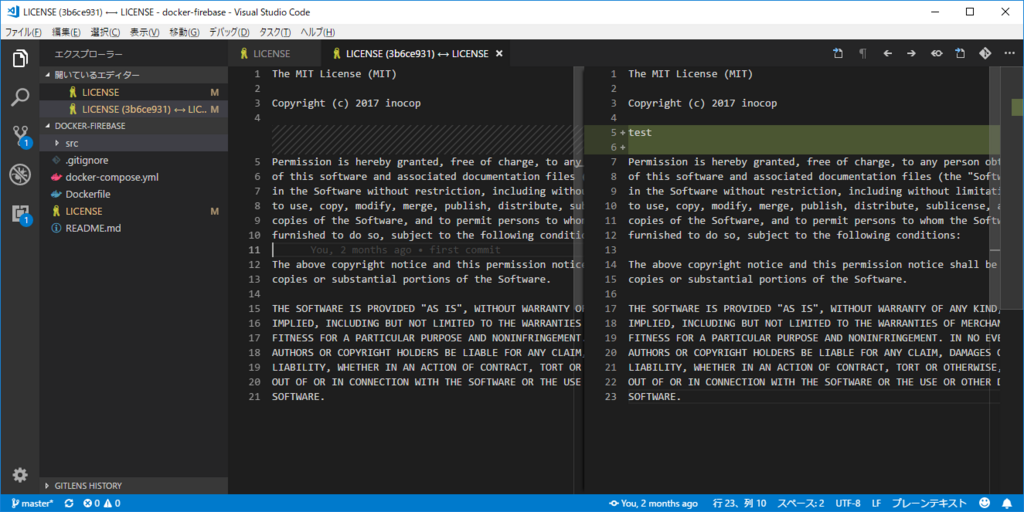Change end of line LF setting
Image resolution: width=1024 pixels, height=512 pixels.
876,504
